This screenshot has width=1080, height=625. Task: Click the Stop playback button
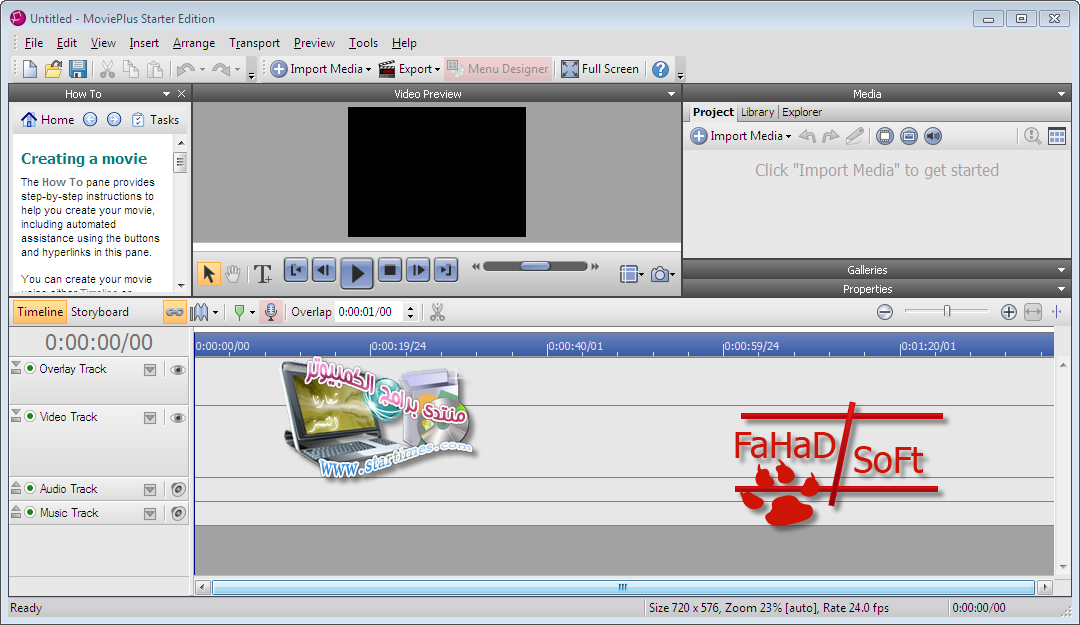390,270
